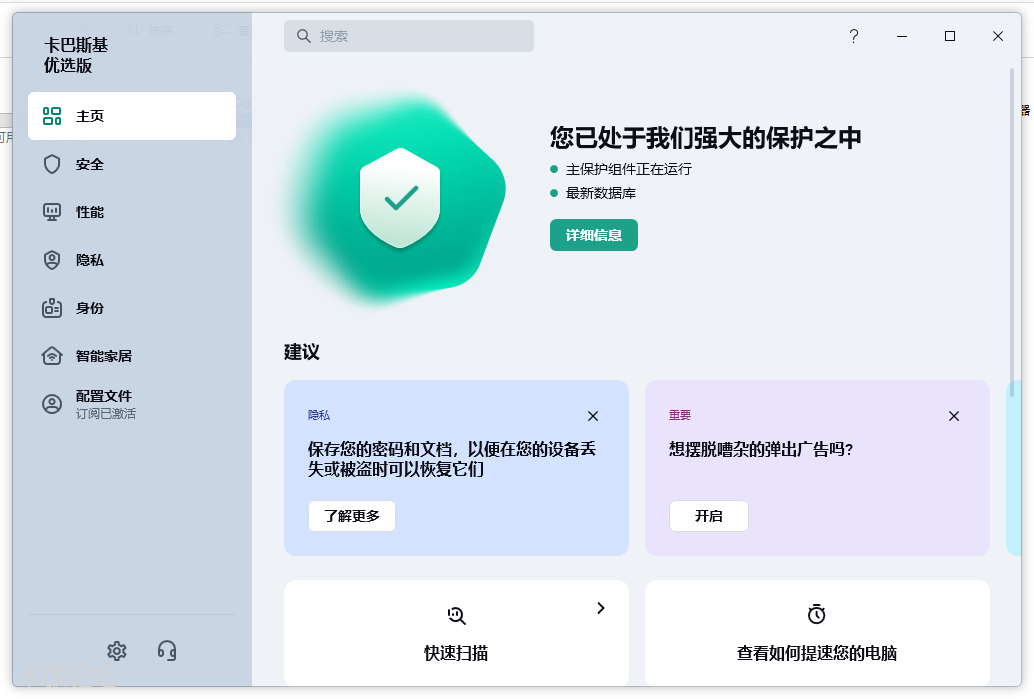
Task: Click the 了解更多 button
Action: coord(351,516)
